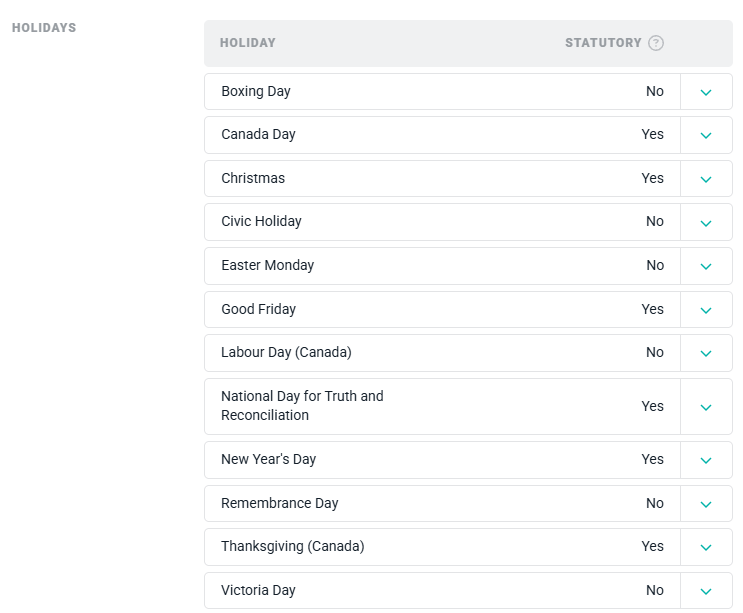Expand the Canada Day holiday details

[706, 135]
